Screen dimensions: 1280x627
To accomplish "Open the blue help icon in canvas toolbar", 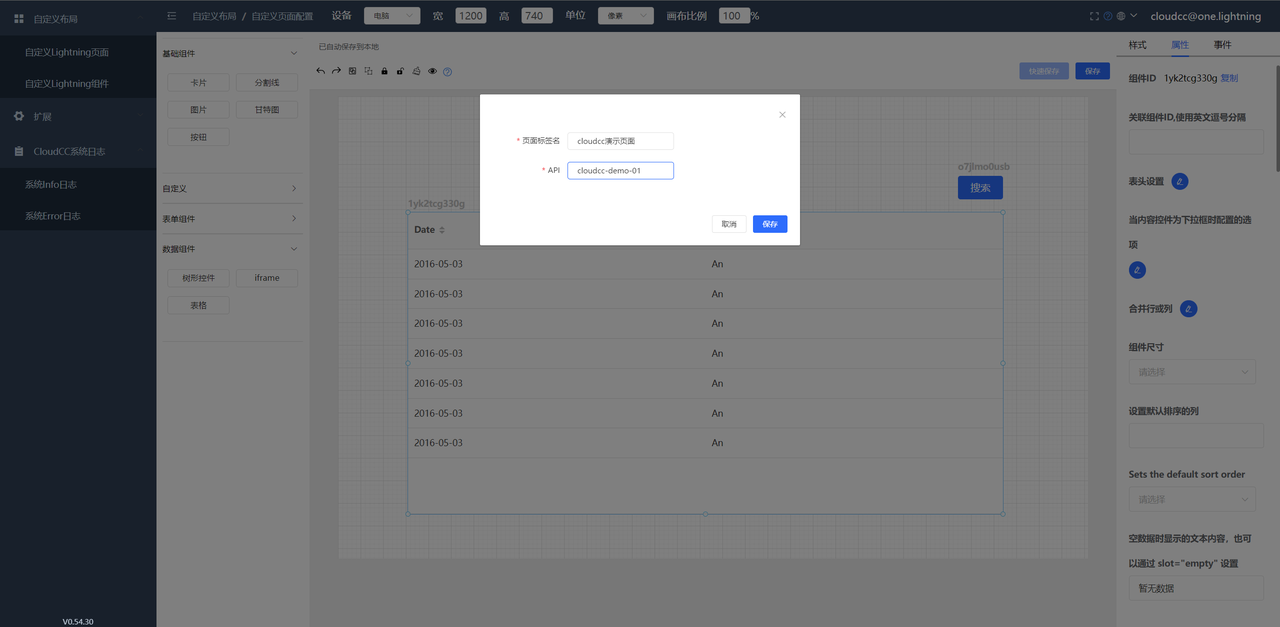I will (x=448, y=72).
